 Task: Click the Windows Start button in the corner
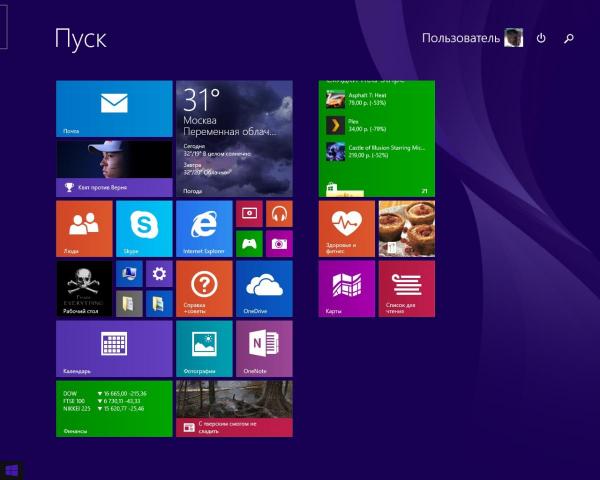click(12, 469)
